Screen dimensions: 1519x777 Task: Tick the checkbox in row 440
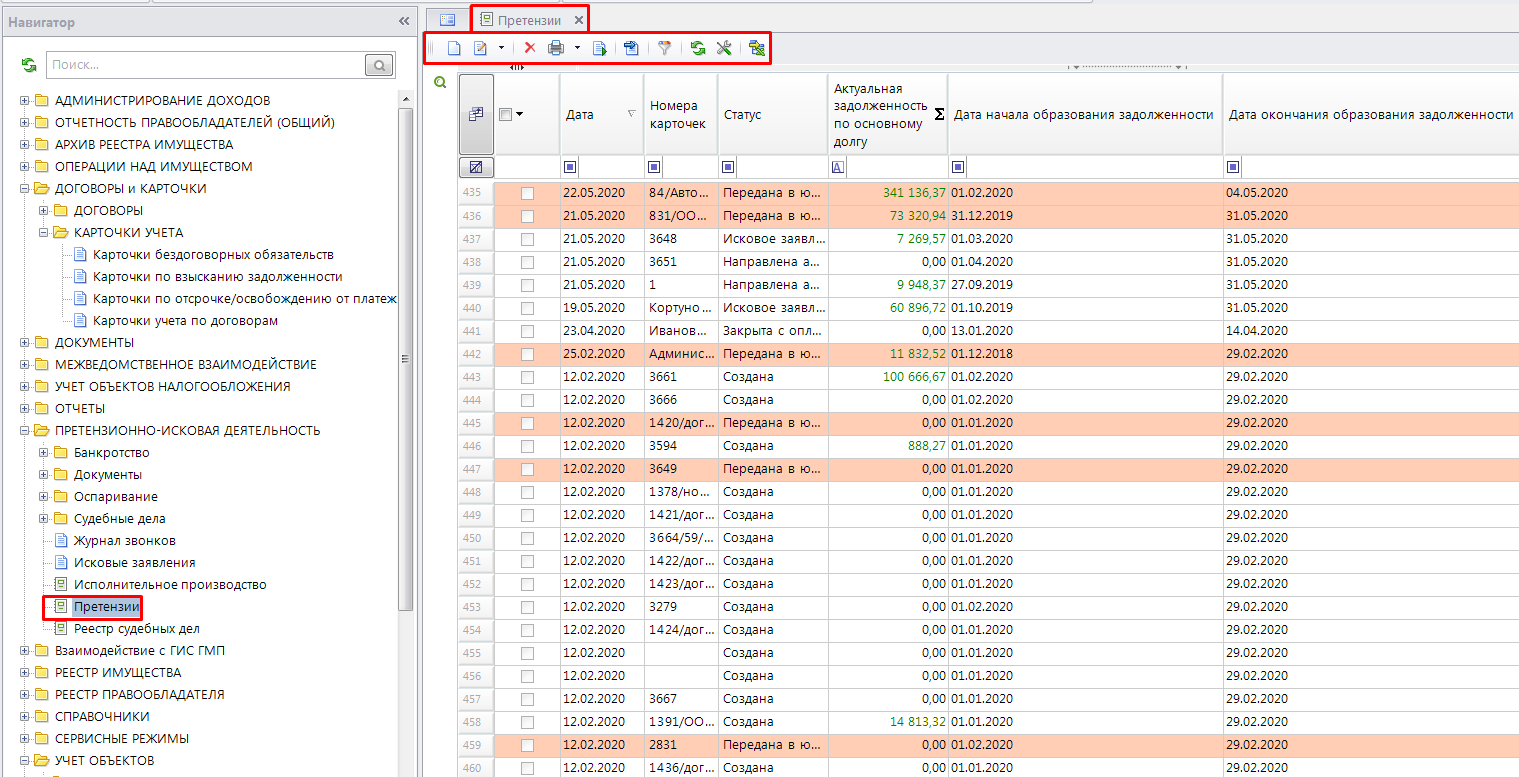[527, 308]
